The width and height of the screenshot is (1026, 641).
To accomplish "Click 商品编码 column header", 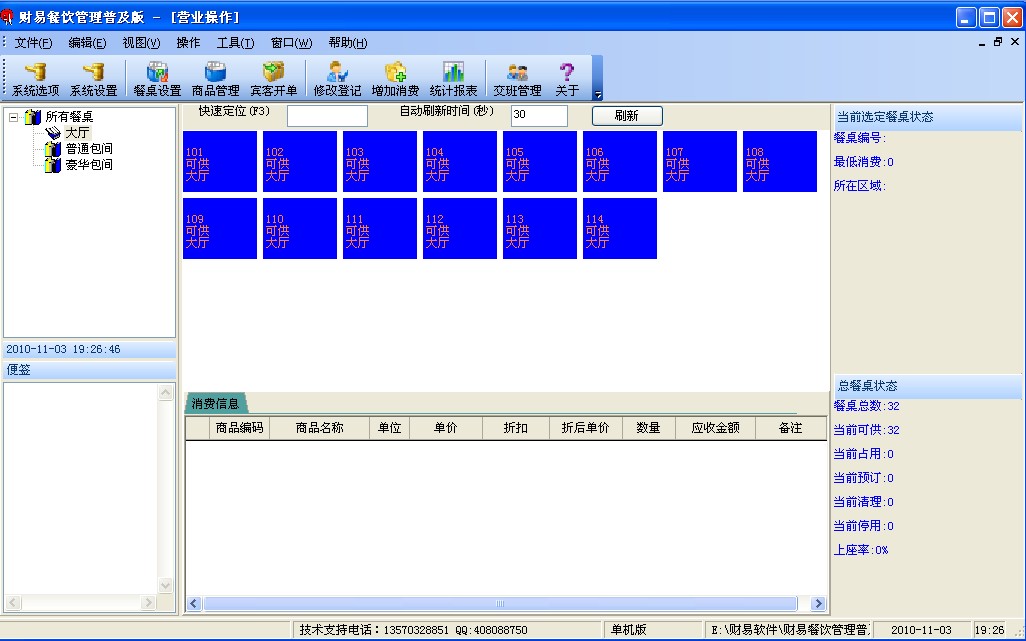I will (239, 428).
